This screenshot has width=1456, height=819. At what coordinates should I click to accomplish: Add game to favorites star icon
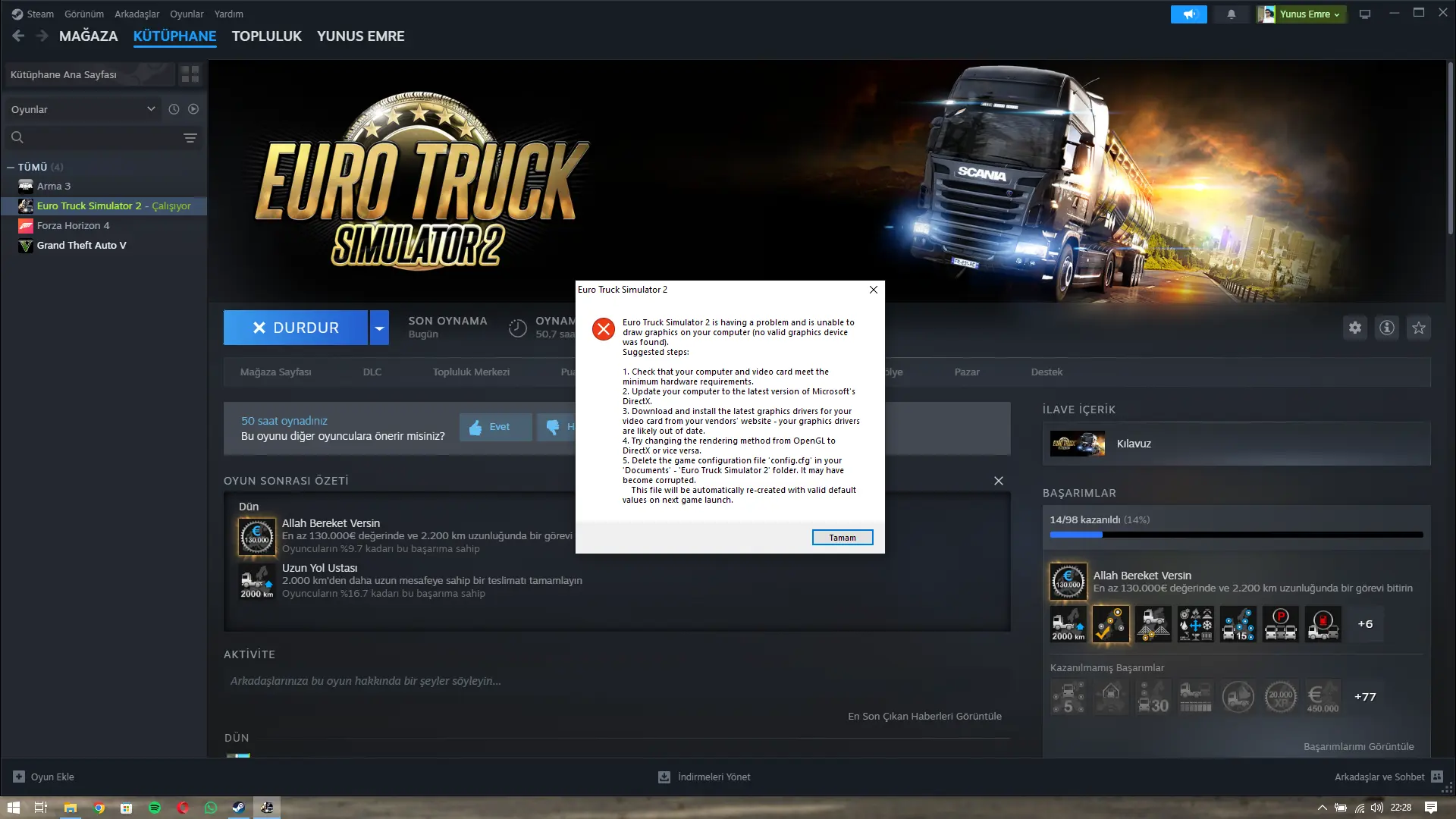pos(1419,328)
